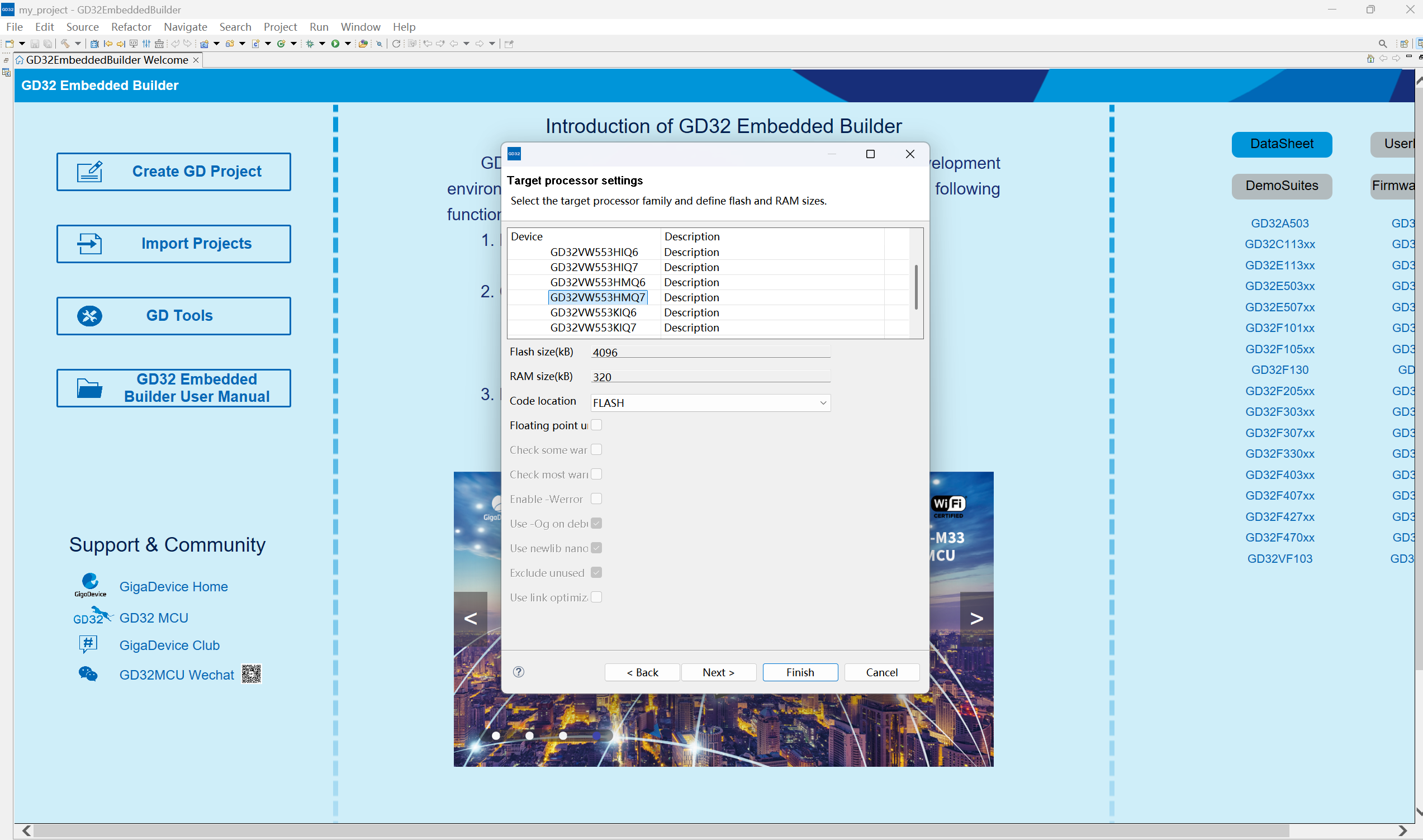The height and width of the screenshot is (840, 1423).
Task: Click the sliders settings toolbar icon
Action: click(146, 44)
